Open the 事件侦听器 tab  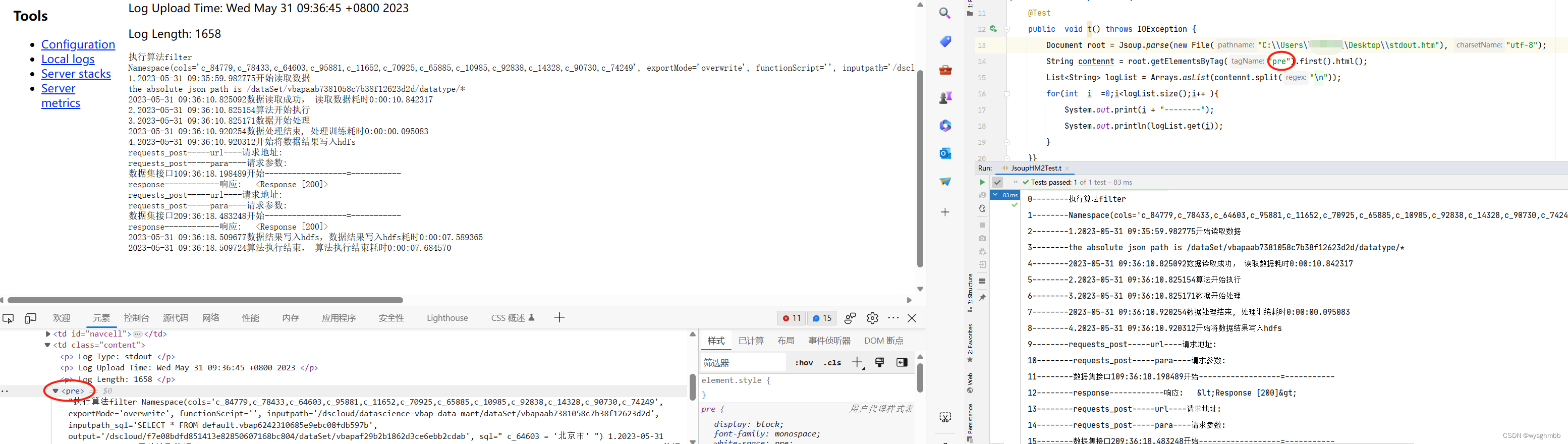829,341
